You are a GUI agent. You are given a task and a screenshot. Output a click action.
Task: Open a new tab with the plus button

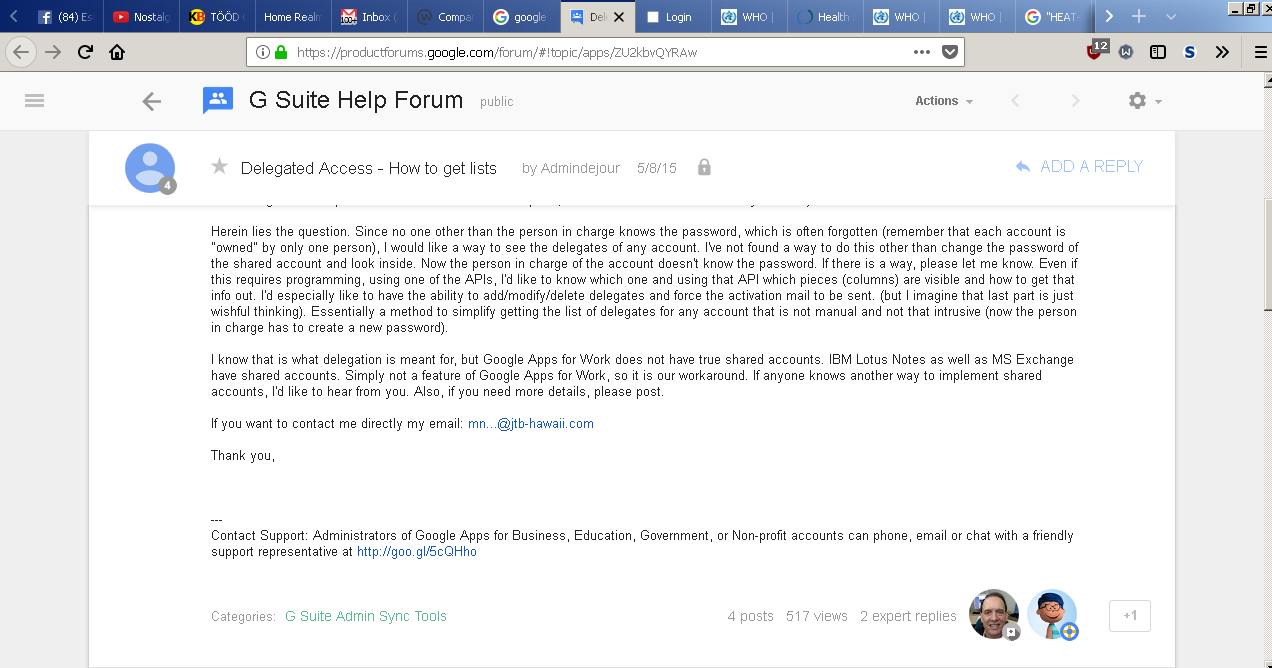click(x=1138, y=17)
